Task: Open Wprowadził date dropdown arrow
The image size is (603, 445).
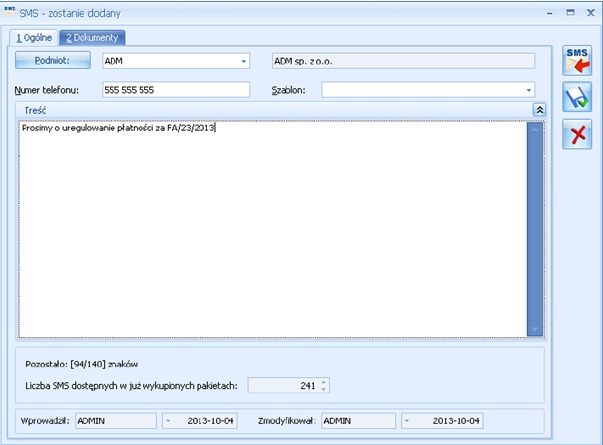Action: (x=168, y=421)
